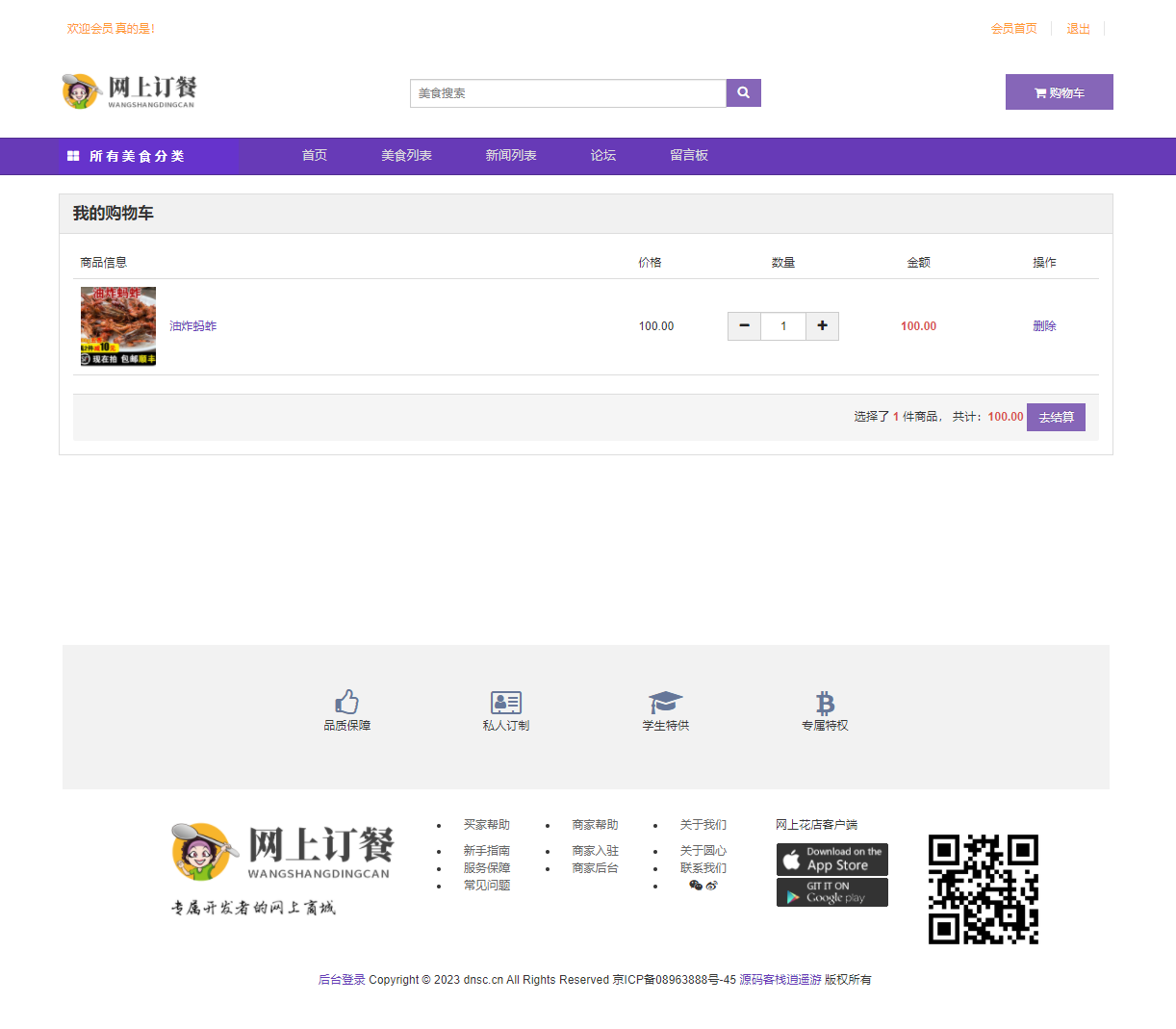Viewport: 1176px width, 1029px height.
Task: Click the 学生特供 graduation cap icon
Action: pos(665,702)
